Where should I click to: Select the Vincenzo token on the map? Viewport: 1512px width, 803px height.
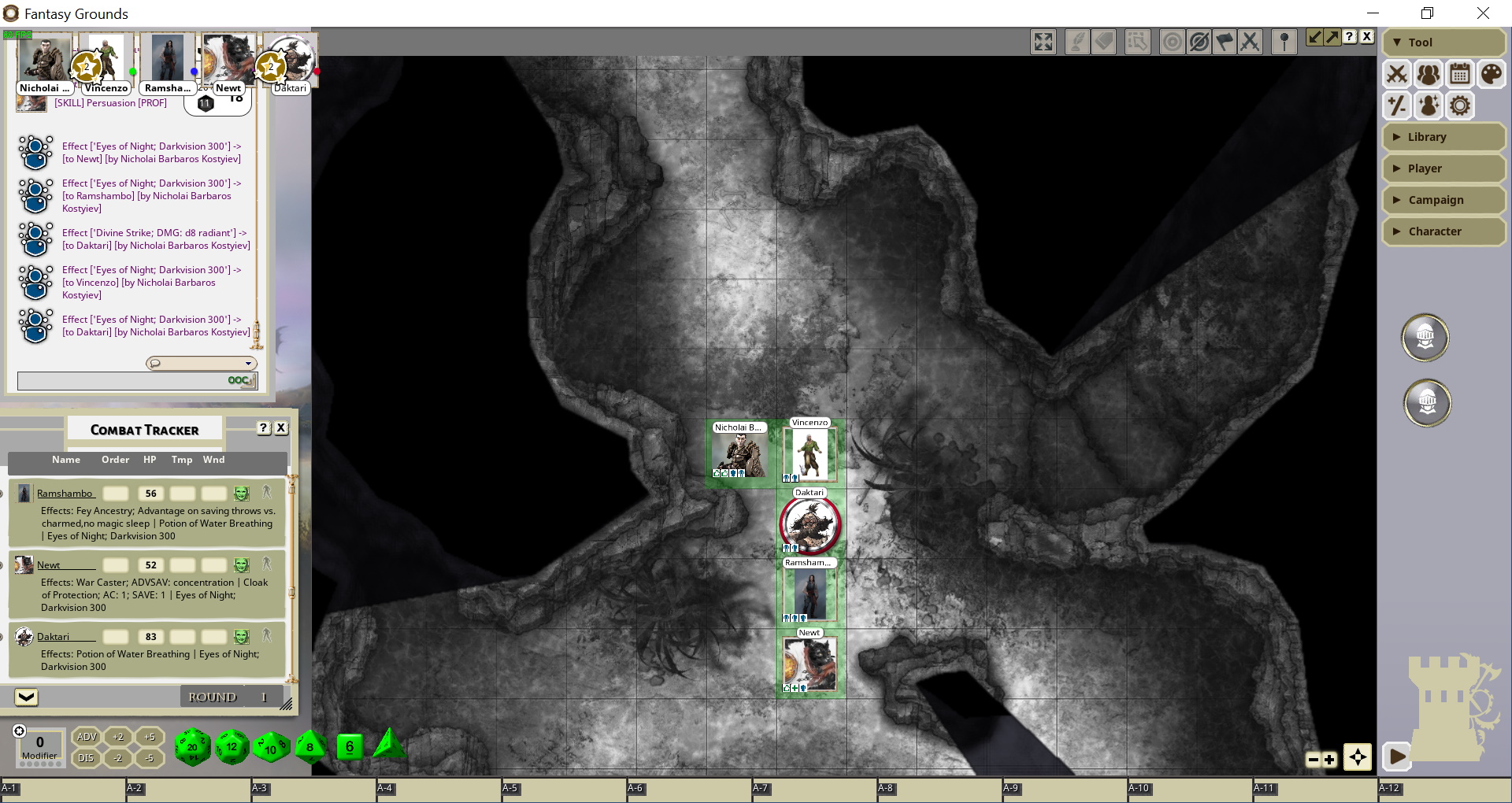click(810, 454)
